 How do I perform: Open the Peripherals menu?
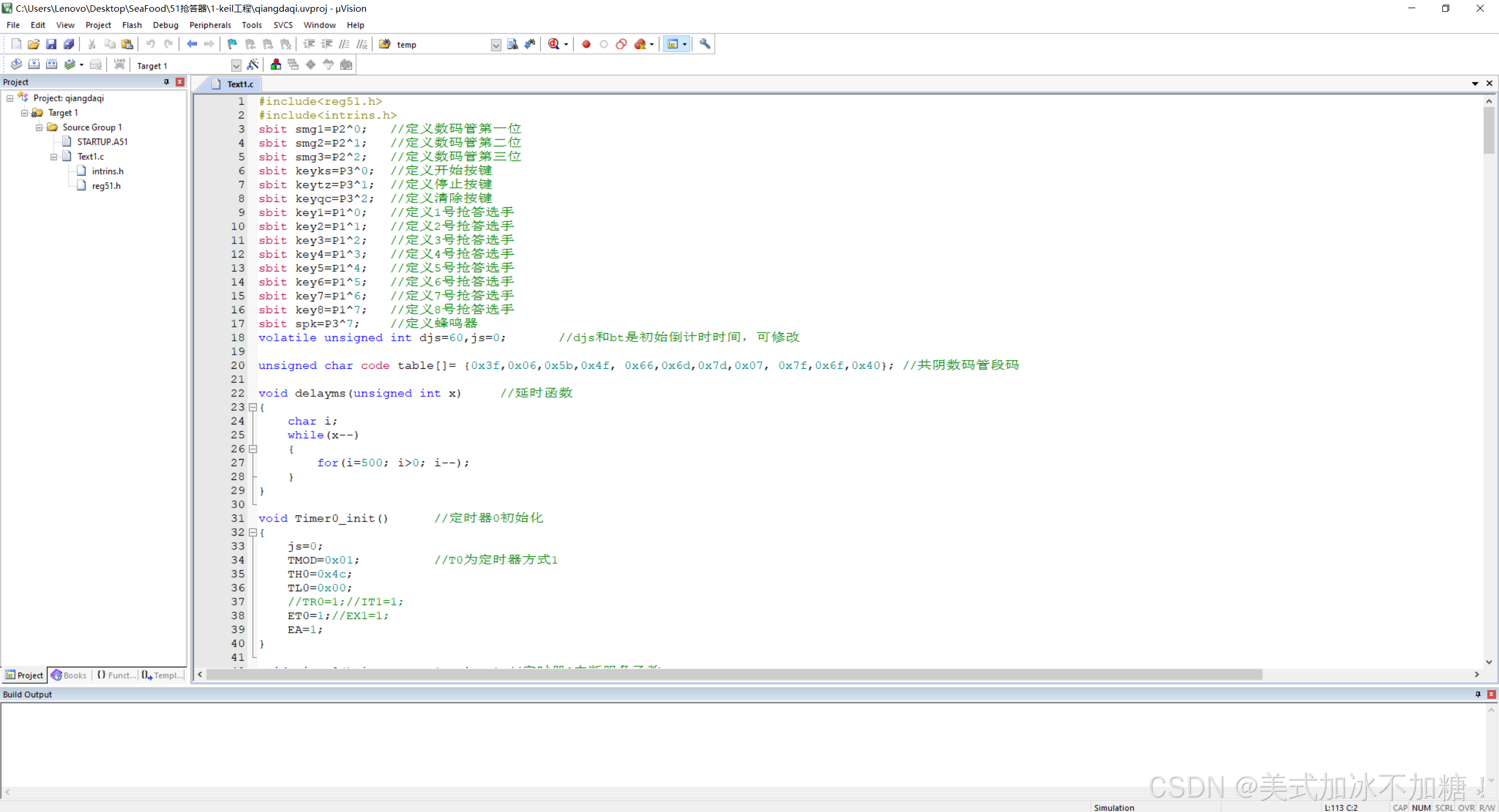210,25
